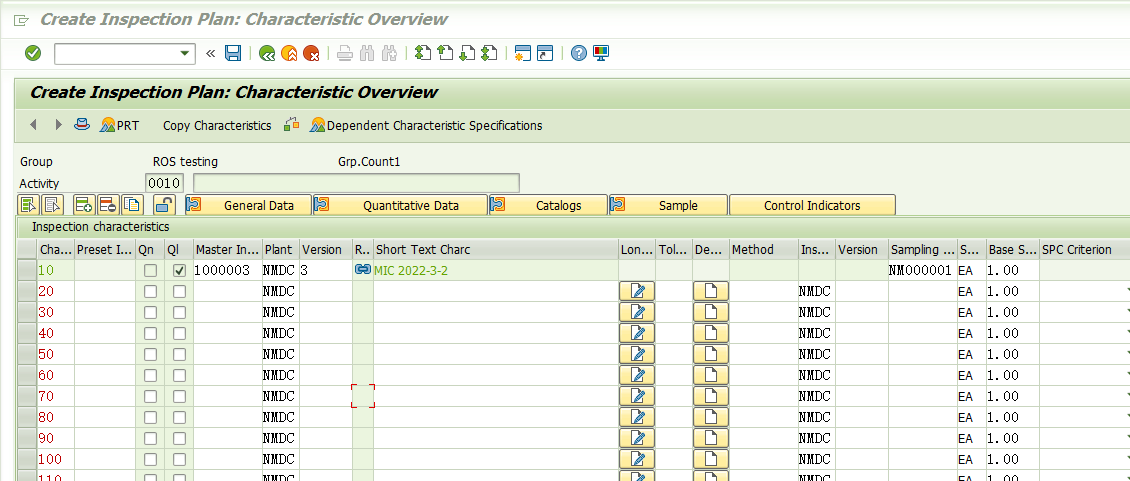Save the inspection plan with diskette icon
Viewport: 1130px width, 481px height.
click(x=233, y=53)
